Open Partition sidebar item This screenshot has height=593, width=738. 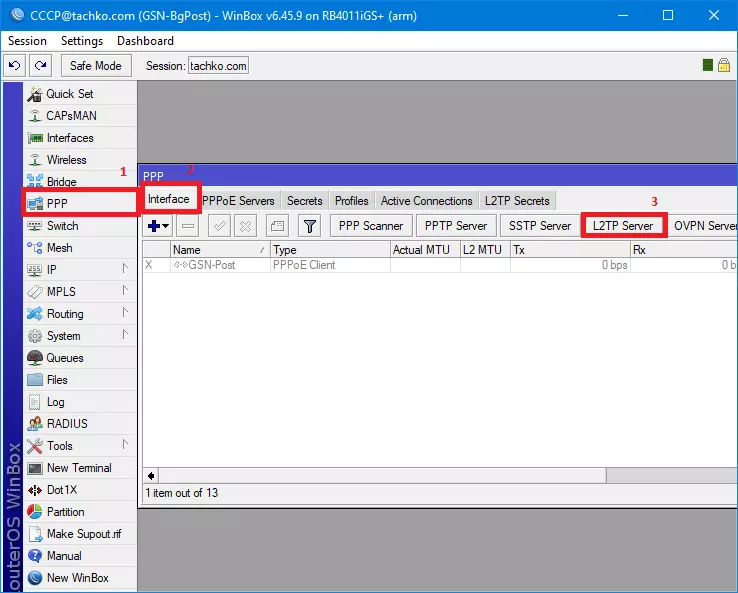click(80, 512)
